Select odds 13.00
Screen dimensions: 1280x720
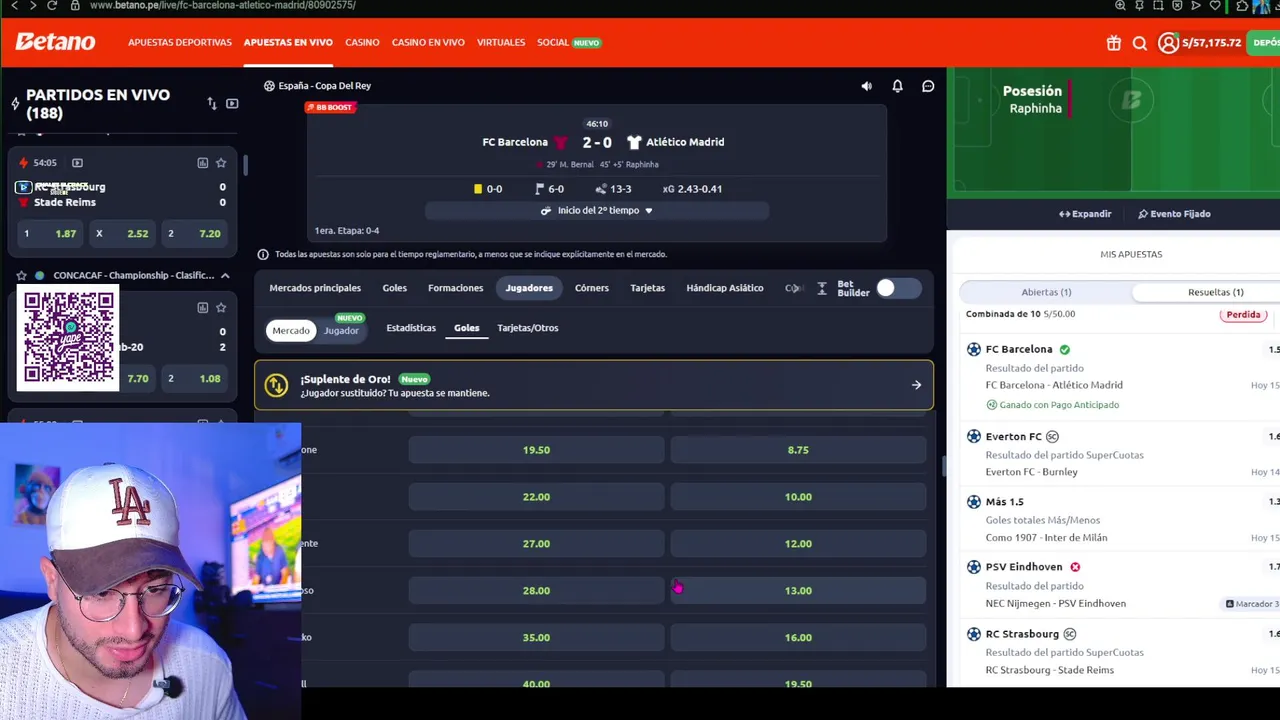798,591
